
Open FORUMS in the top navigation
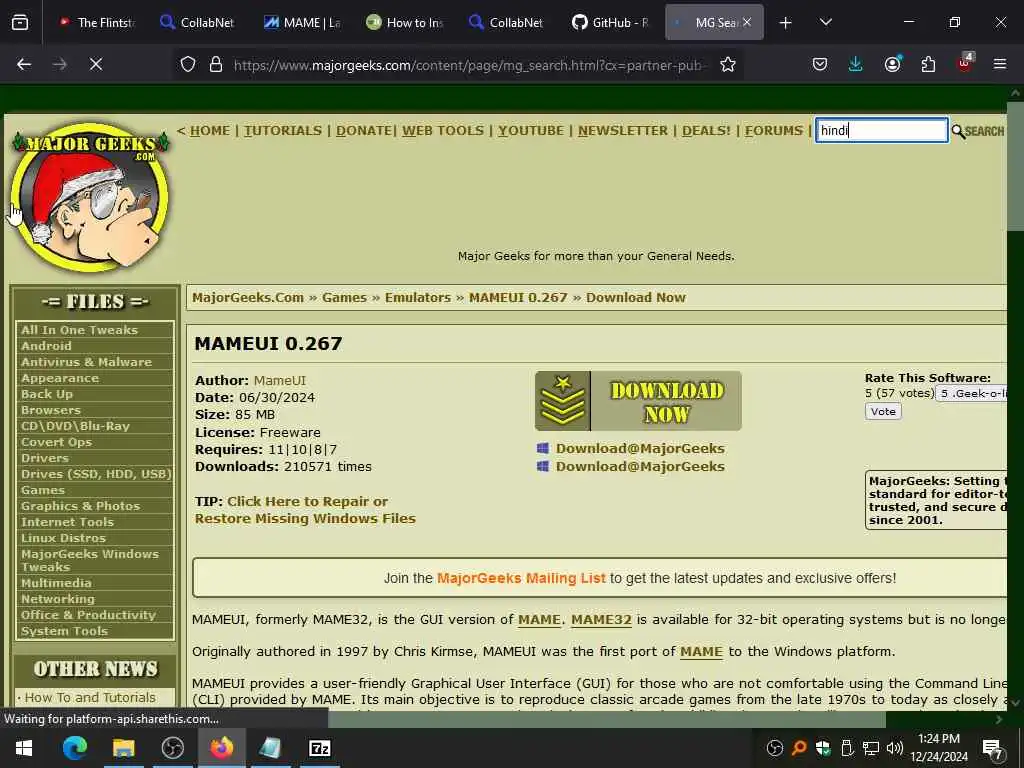click(773, 131)
